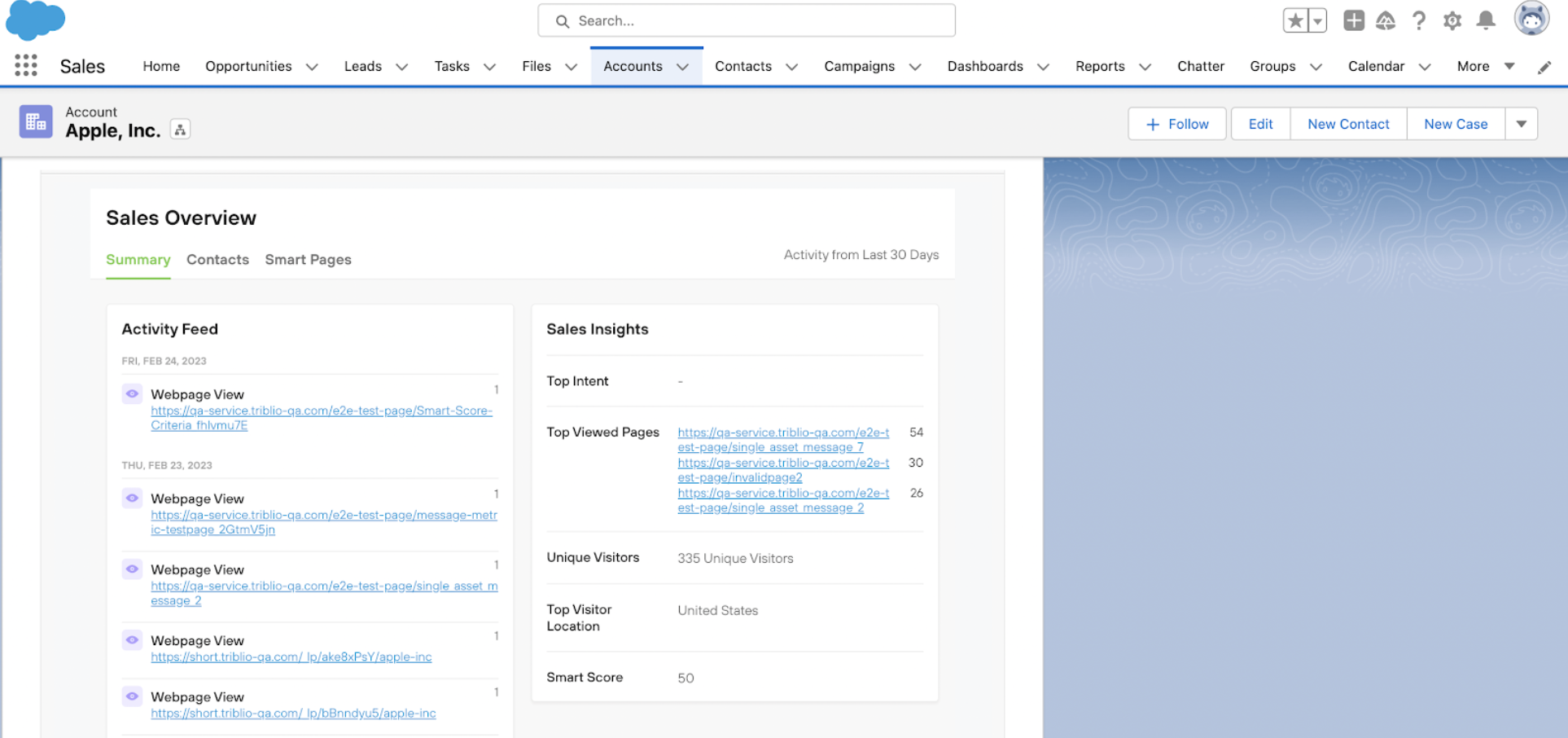Viewport: 1568px width, 738px height.
Task: Focus the global Search field
Action: coord(747,20)
